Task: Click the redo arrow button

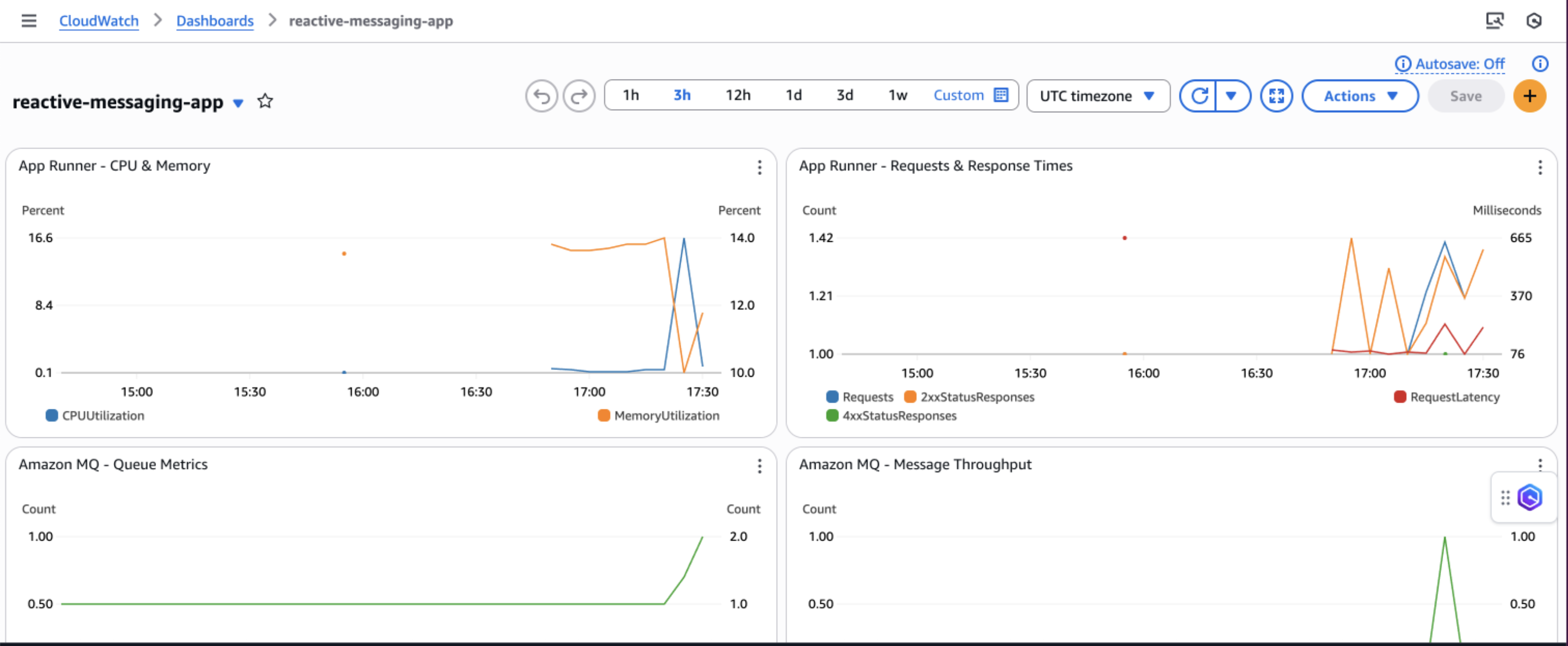Action: (578, 96)
